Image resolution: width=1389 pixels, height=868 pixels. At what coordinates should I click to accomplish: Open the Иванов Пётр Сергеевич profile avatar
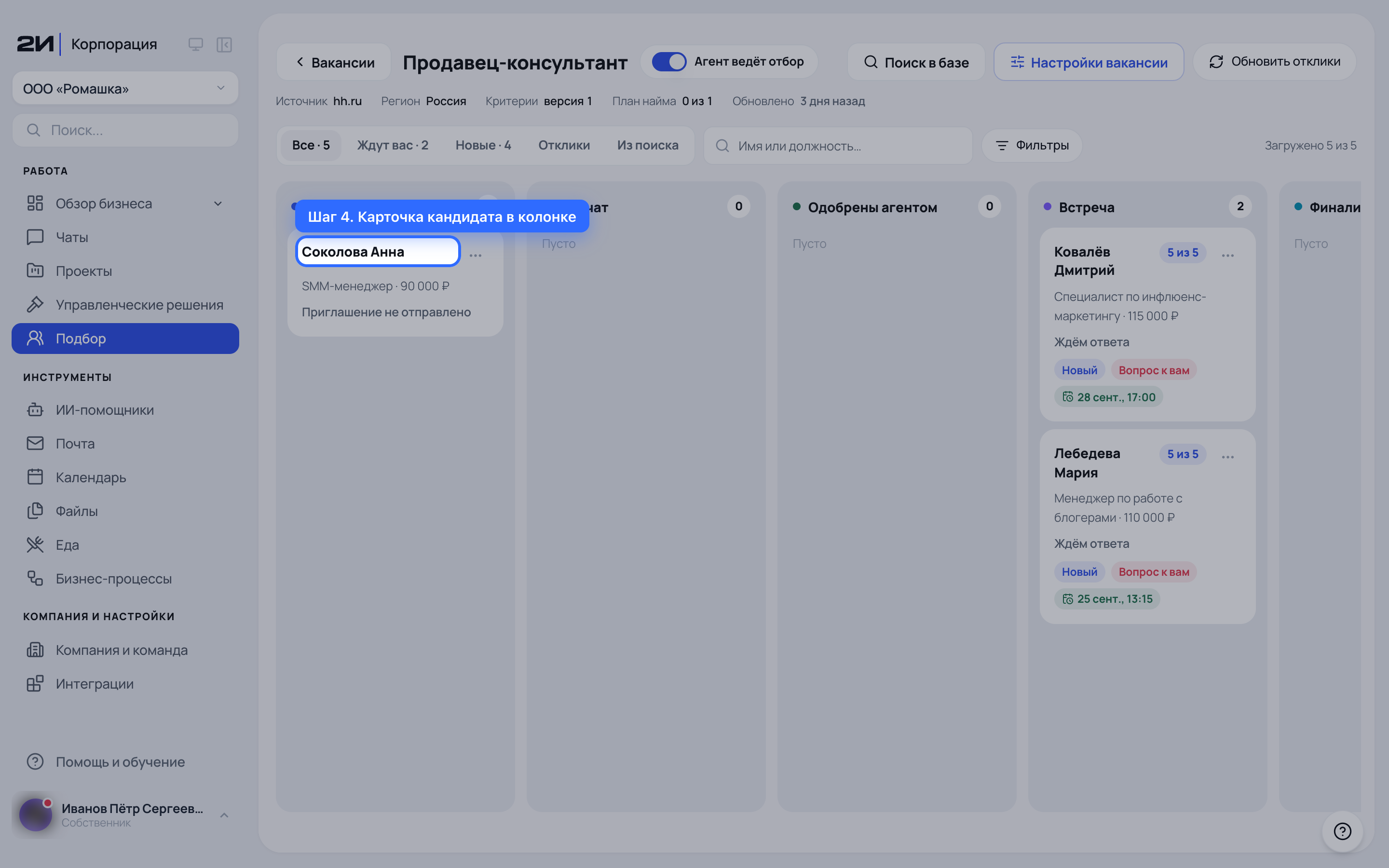36,814
